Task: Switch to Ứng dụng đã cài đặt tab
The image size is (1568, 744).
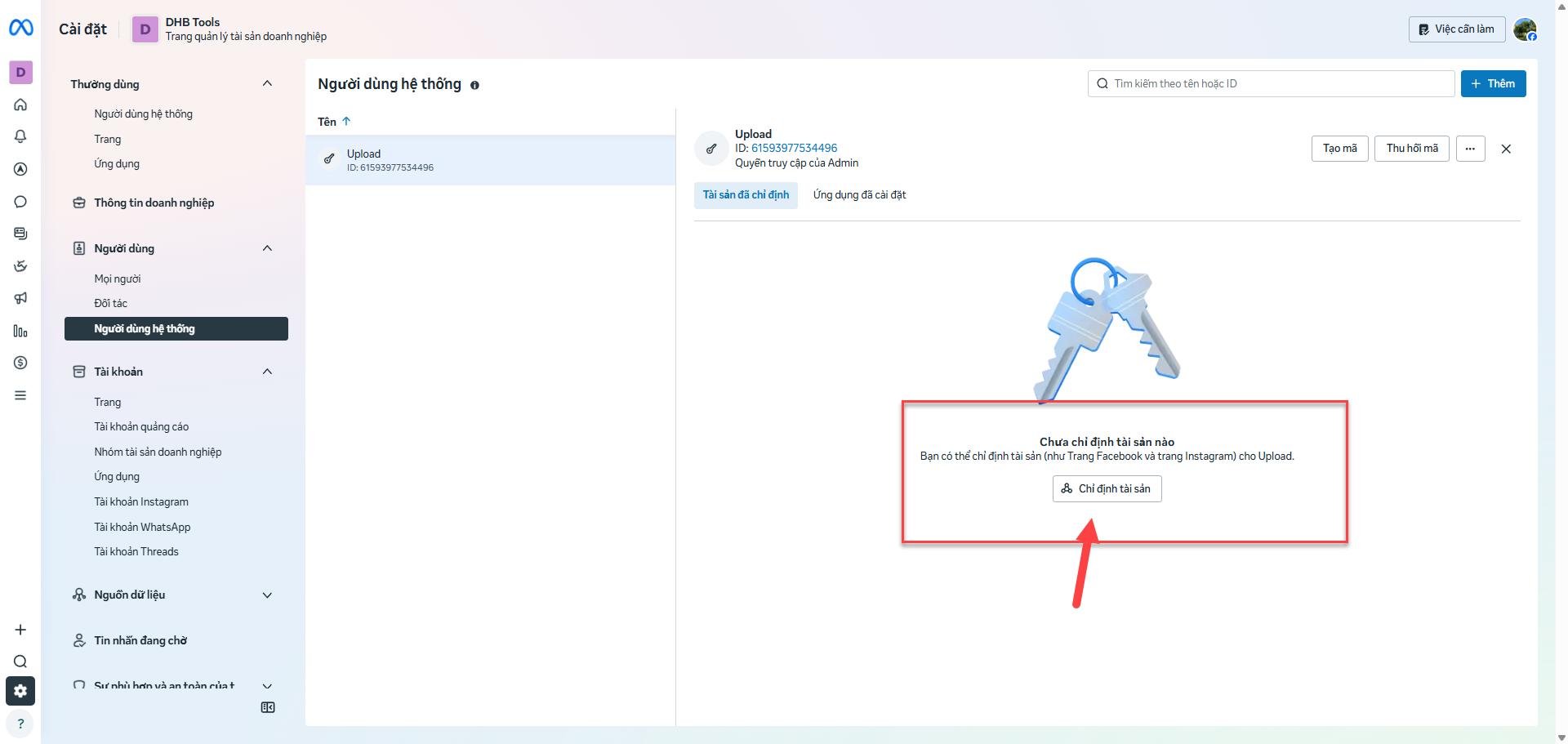Action: 859,195
